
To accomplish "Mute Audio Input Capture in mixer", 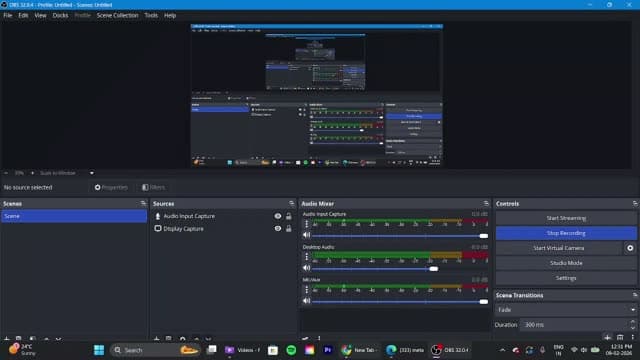I will pyautogui.click(x=307, y=235).
